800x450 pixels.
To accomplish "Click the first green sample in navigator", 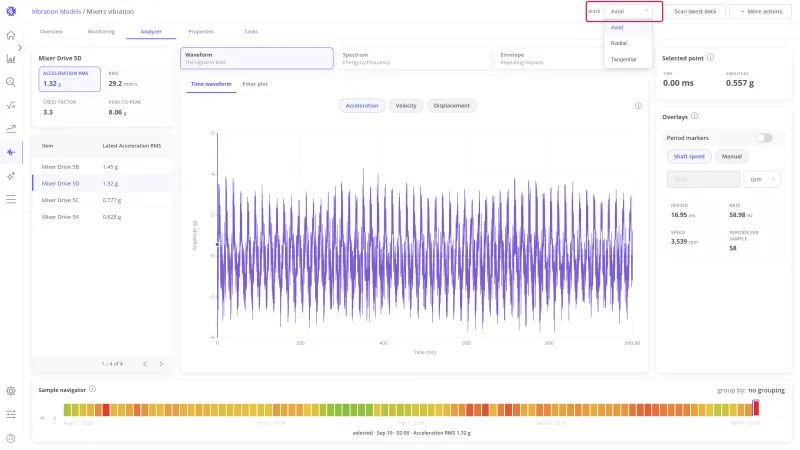I will 67,409.
